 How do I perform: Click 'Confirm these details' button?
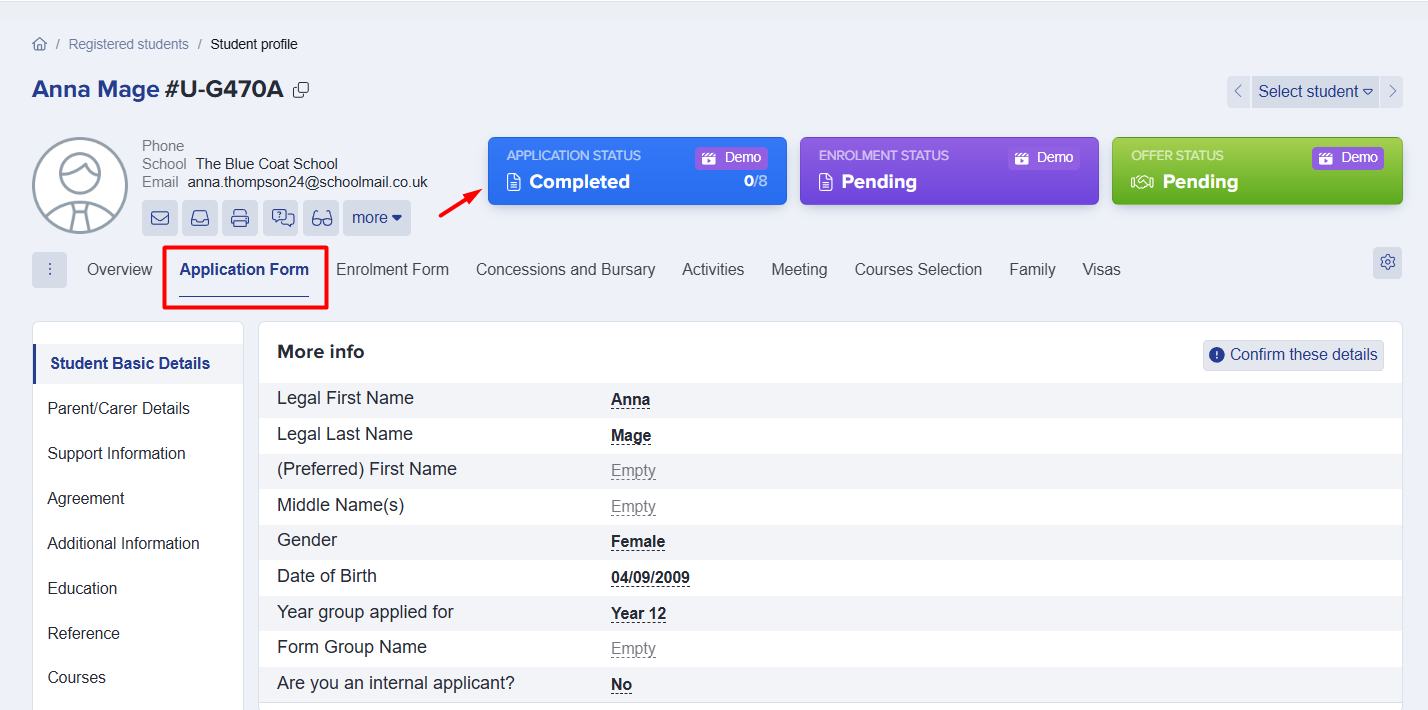pos(1293,355)
